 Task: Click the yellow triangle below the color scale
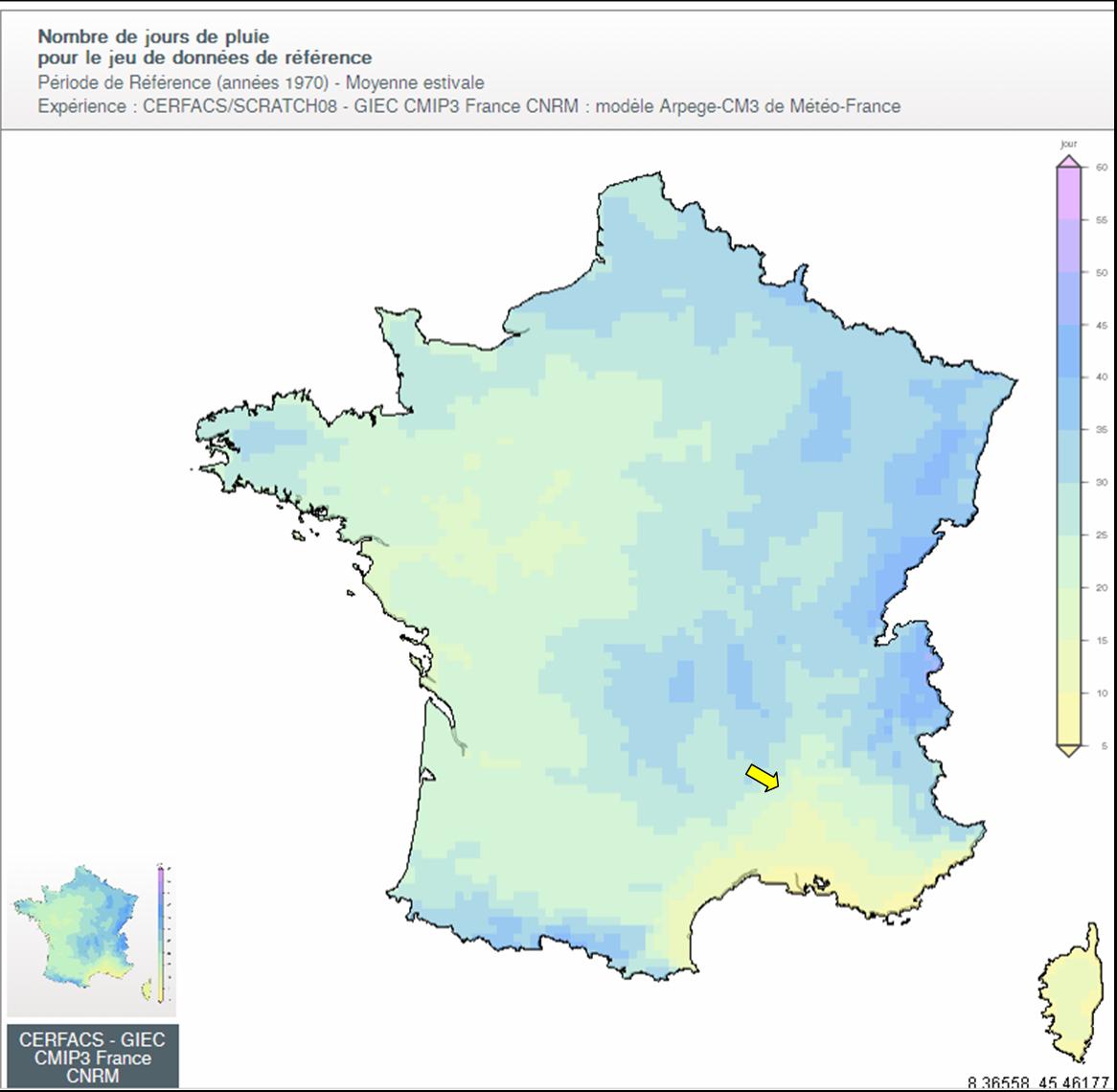point(1068,750)
